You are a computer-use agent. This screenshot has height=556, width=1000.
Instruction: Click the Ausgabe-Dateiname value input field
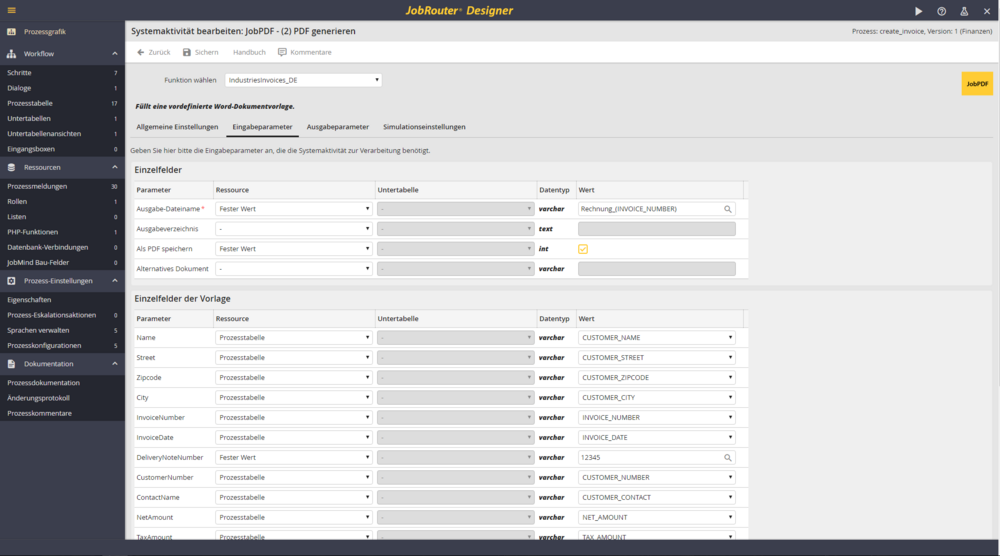[657, 209]
